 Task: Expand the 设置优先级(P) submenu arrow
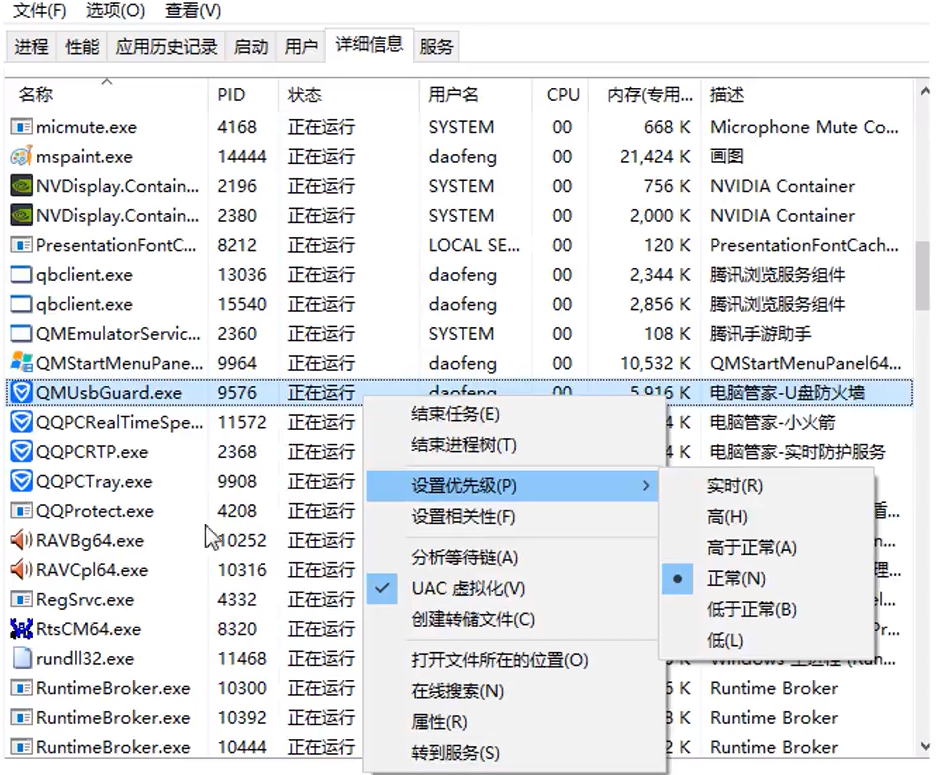[x=646, y=485]
